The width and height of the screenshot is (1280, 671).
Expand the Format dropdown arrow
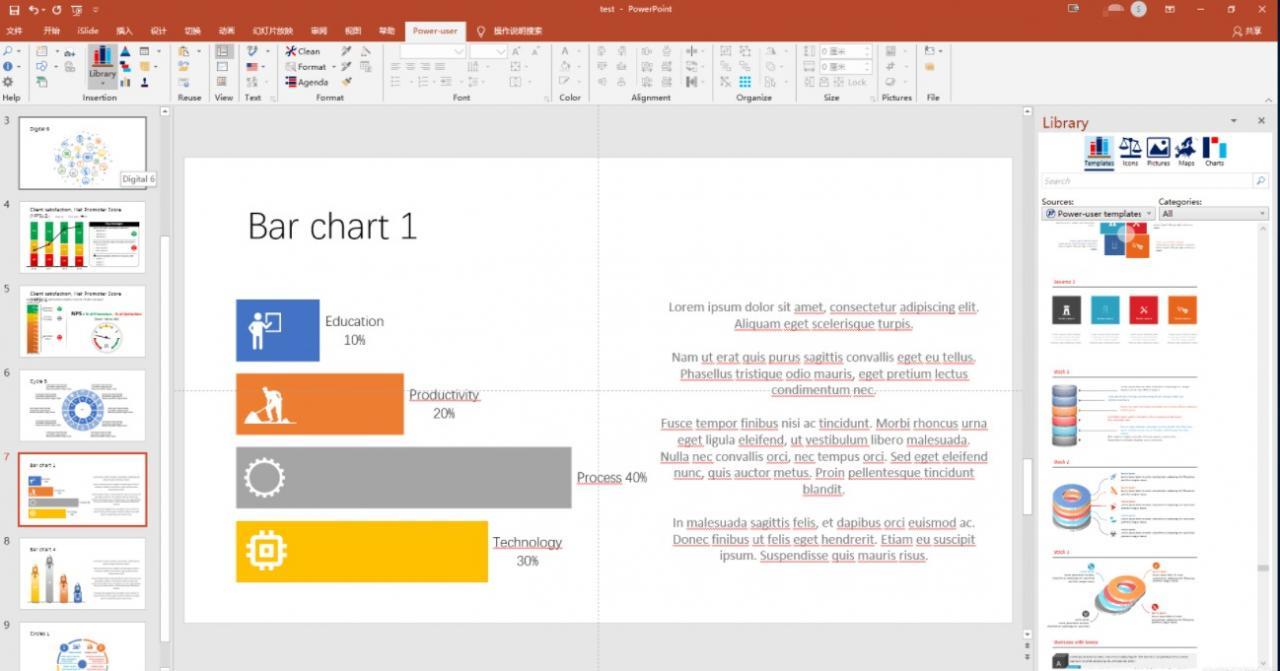[332, 67]
